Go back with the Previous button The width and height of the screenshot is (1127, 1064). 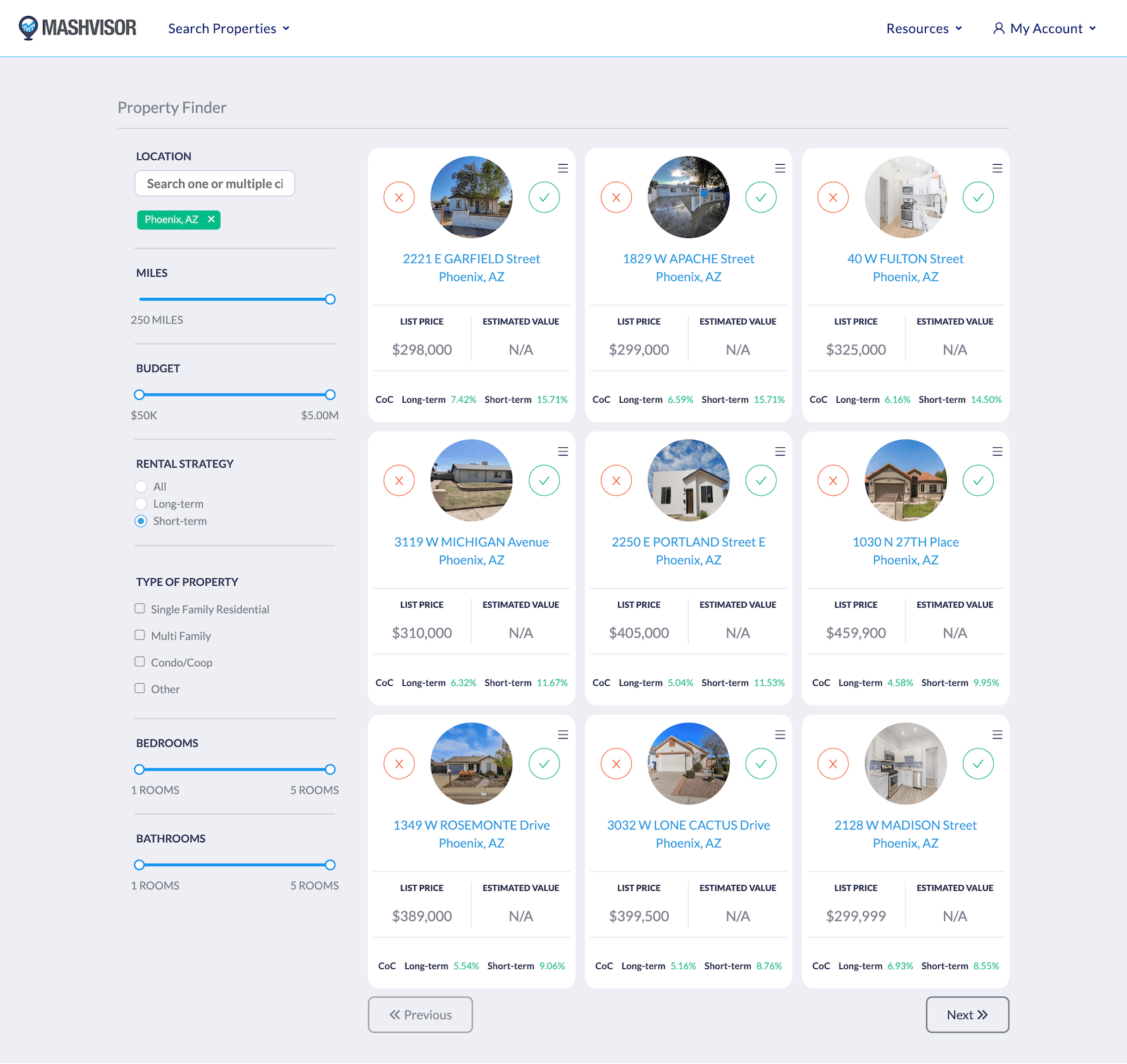pyautogui.click(x=421, y=1015)
